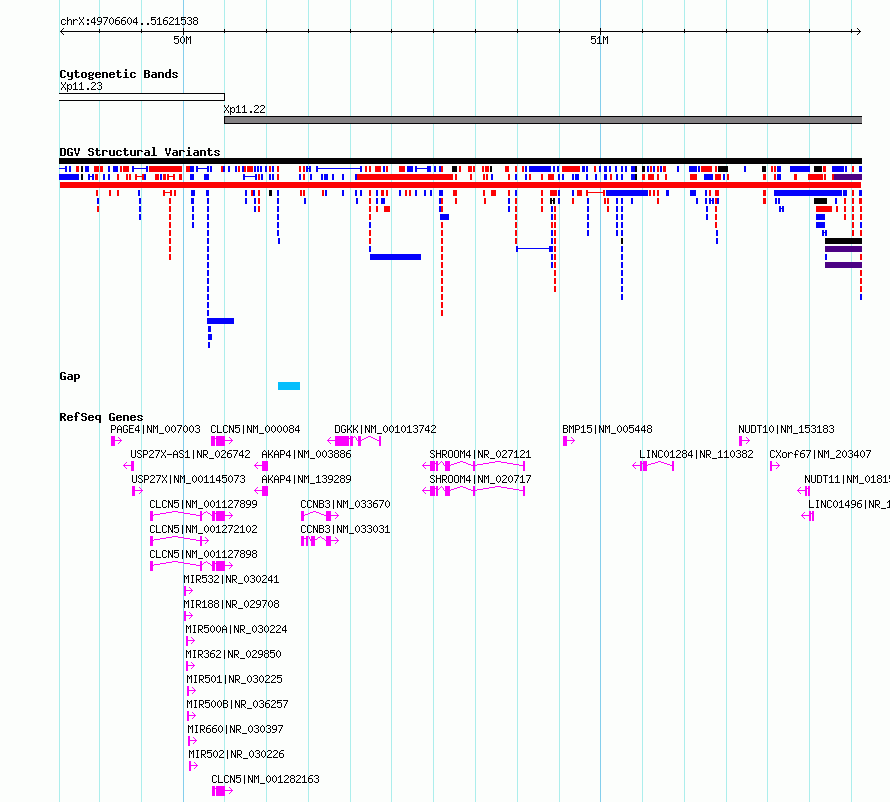Click the AKAP4 NM_003886 gene glyph
This screenshot has width=890, height=802.
(261, 466)
